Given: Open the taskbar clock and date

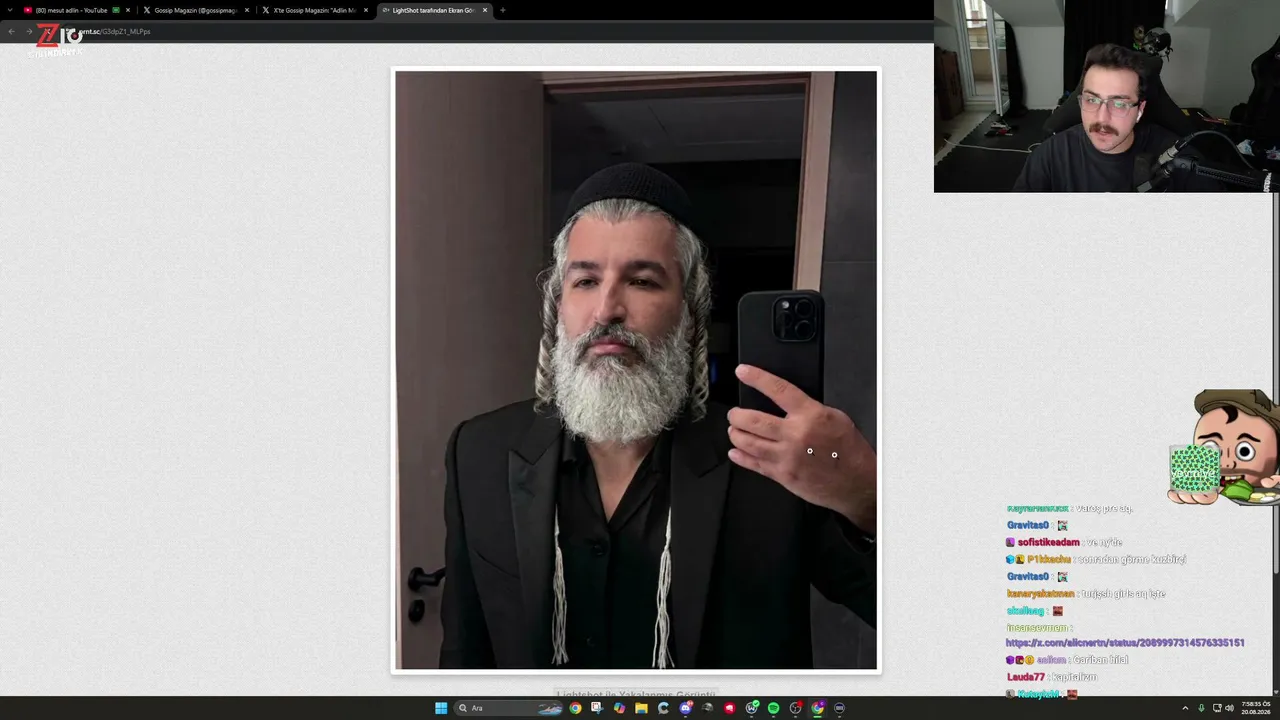Looking at the screenshot, I should pyautogui.click(x=1257, y=708).
